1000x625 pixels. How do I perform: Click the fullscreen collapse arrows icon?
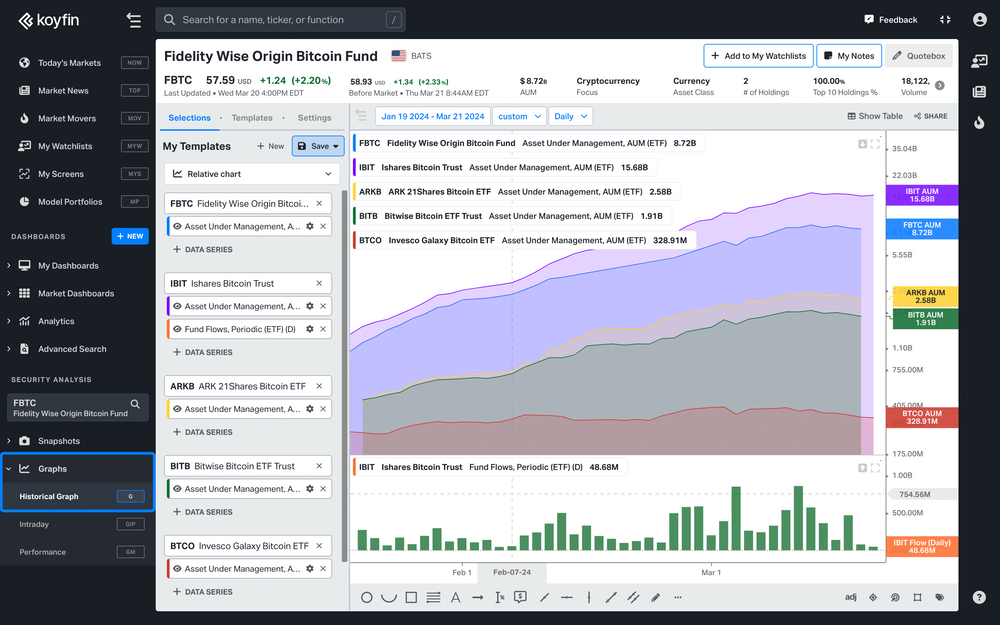click(x=945, y=20)
